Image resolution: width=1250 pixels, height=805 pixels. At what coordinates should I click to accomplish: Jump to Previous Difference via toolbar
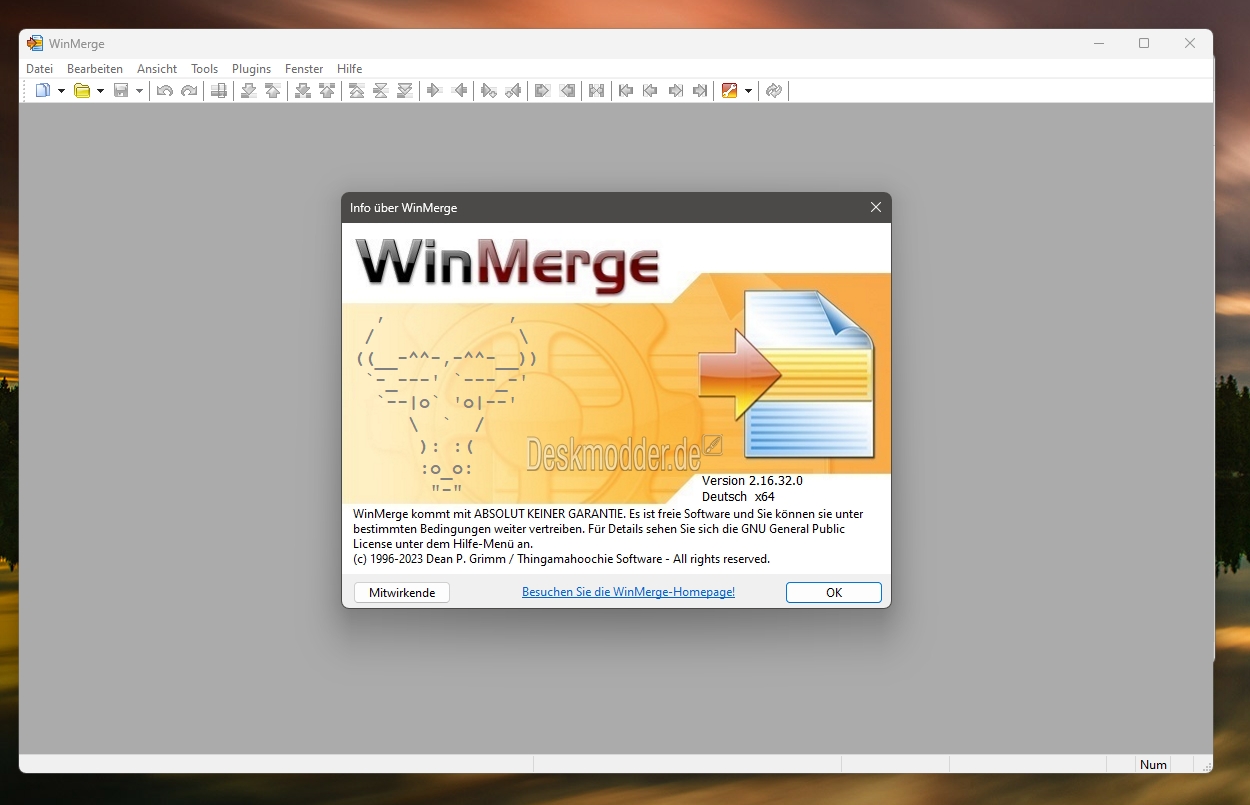pyautogui.click(x=273, y=91)
